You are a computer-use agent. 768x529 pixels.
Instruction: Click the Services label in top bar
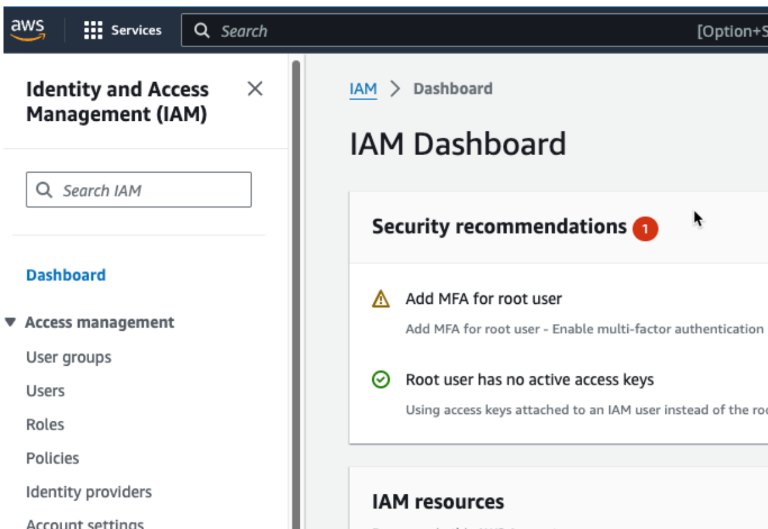[x=136, y=30]
